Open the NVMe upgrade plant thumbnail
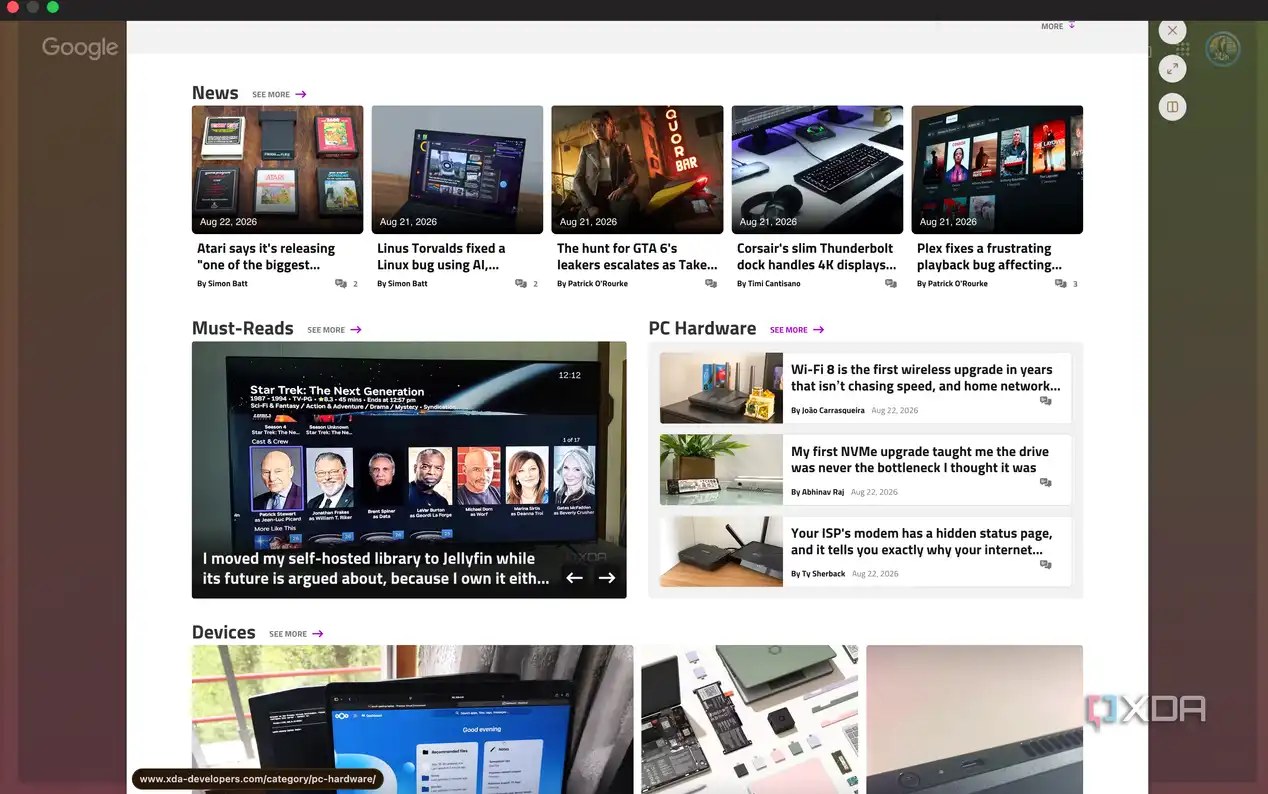Viewport: 1268px width, 794px height. pyautogui.click(x=721, y=470)
